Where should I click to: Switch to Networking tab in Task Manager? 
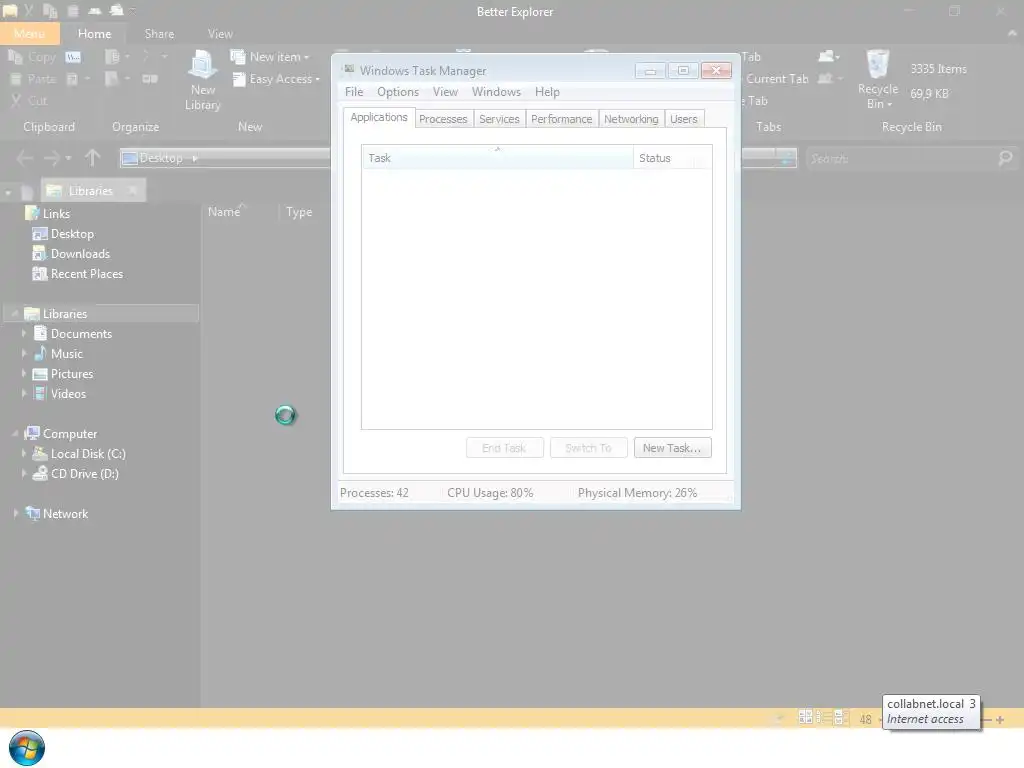[x=631, y=119]
